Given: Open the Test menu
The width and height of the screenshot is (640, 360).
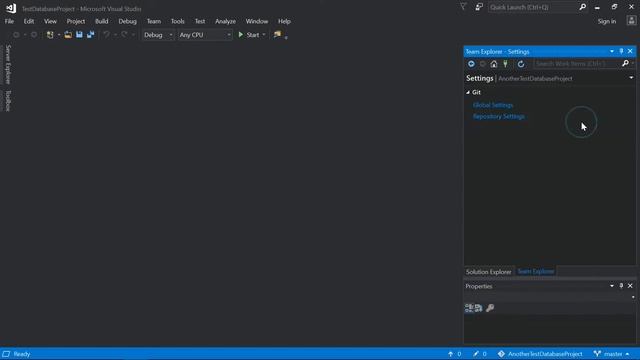Looking at the screenshot, I should pyautogui.click(x=200, y=21).
